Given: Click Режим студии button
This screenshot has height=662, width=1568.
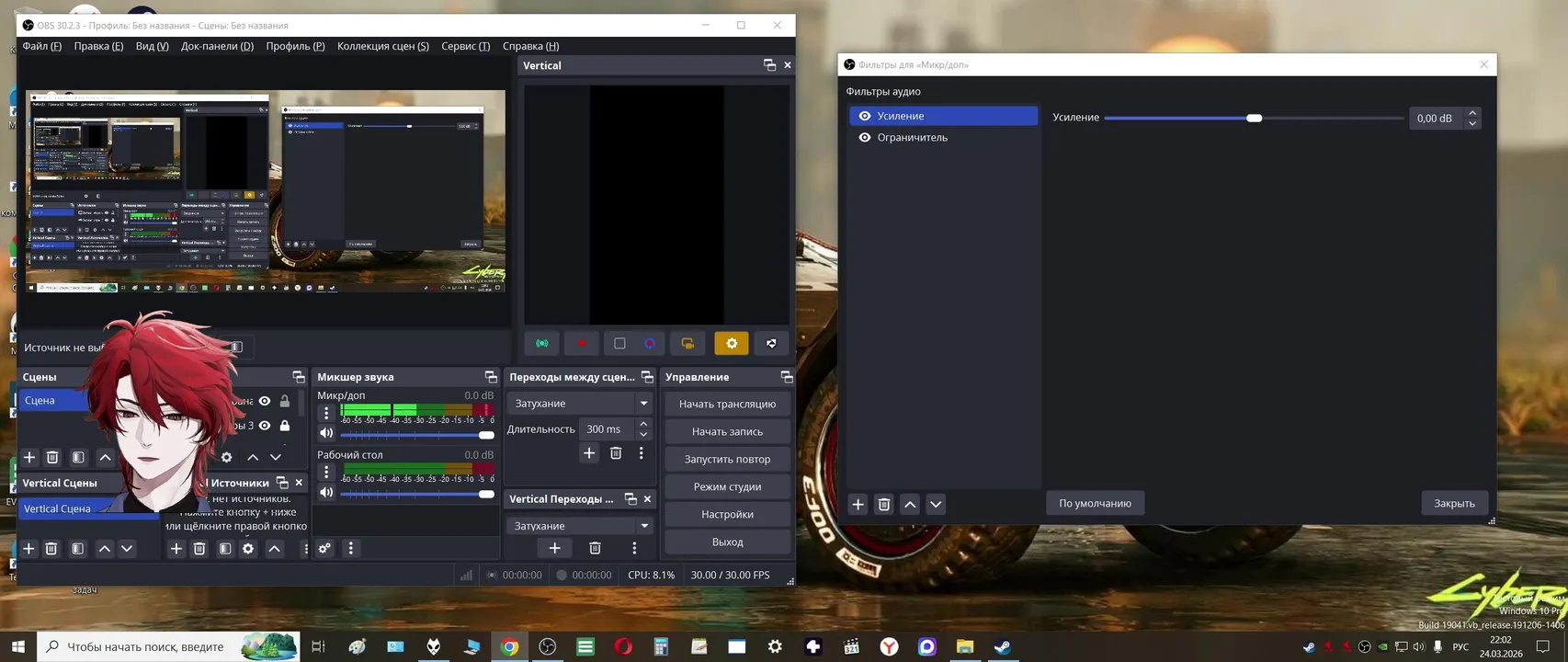Looking at the screenshot, I should pyautogui.click(x=727, y=486).
